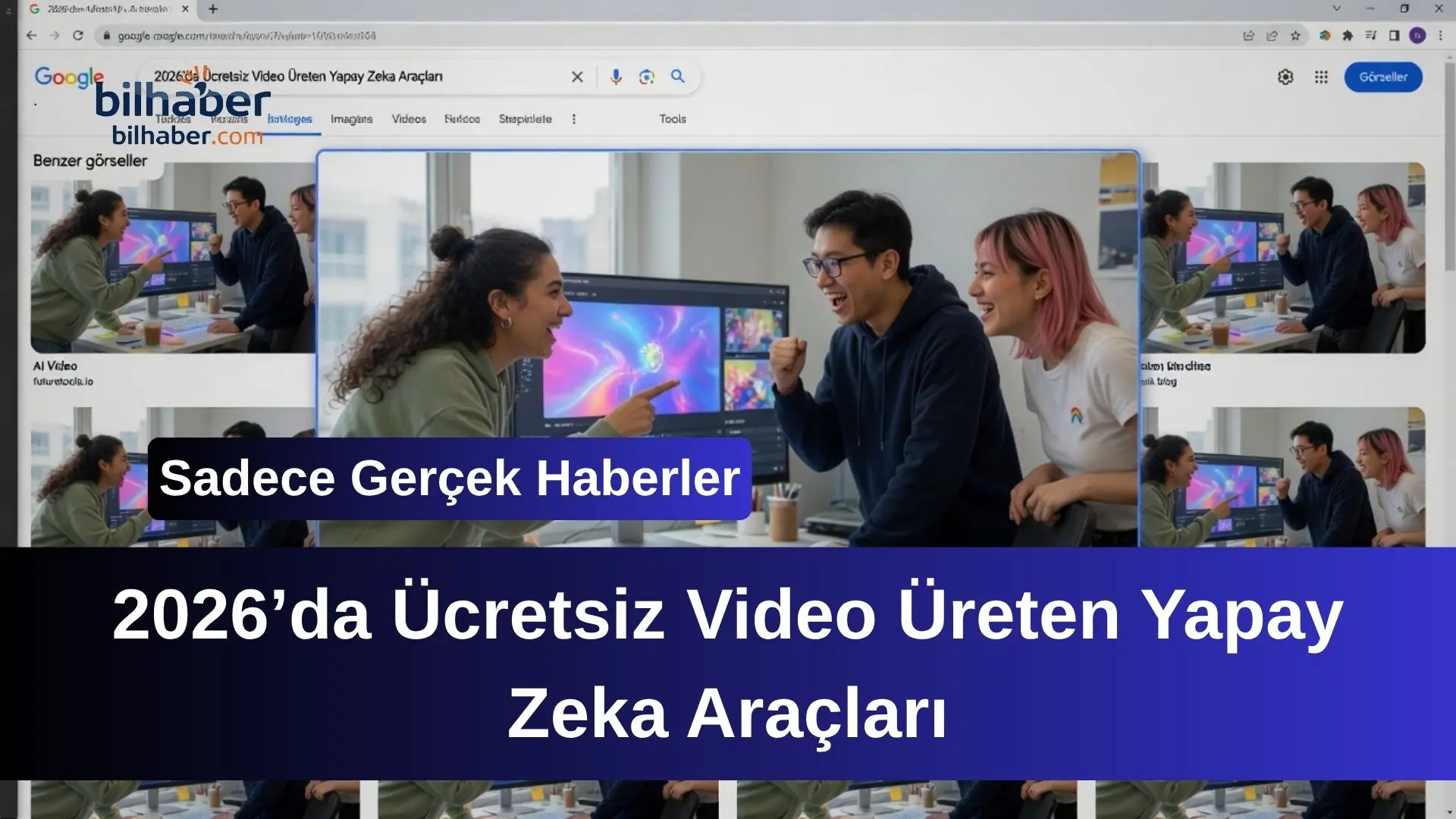Reload the page
This screenshot has width=1456, height=819.
click(x=77, y=36)
